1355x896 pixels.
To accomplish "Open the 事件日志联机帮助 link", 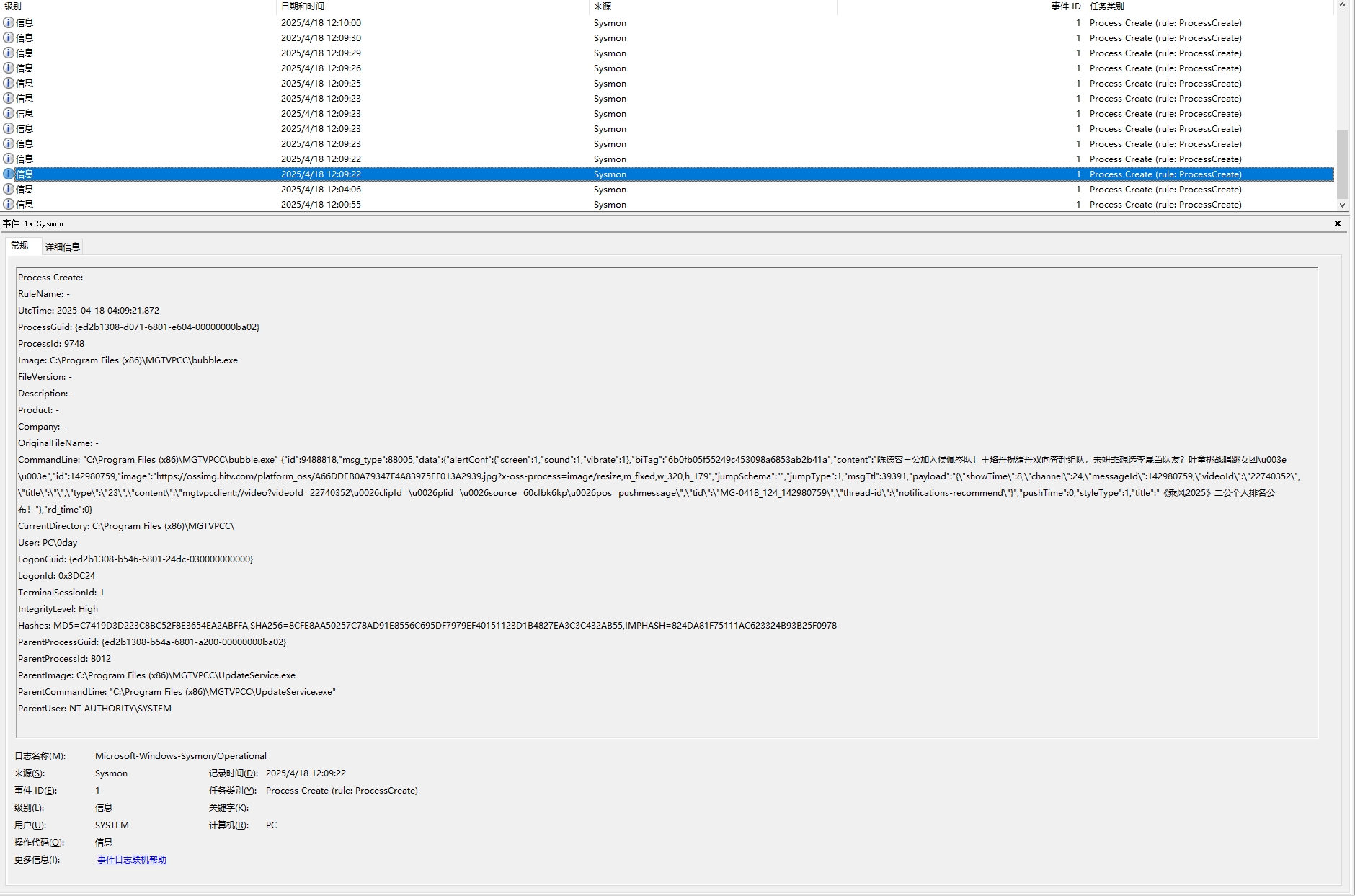I will click(132, 859).
